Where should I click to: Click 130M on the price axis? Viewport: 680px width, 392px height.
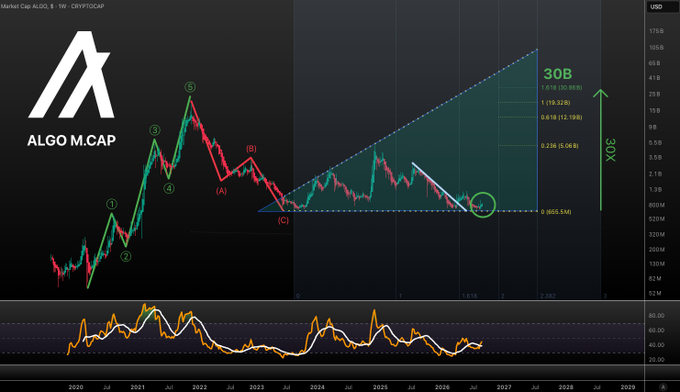[x=657, y=264]
